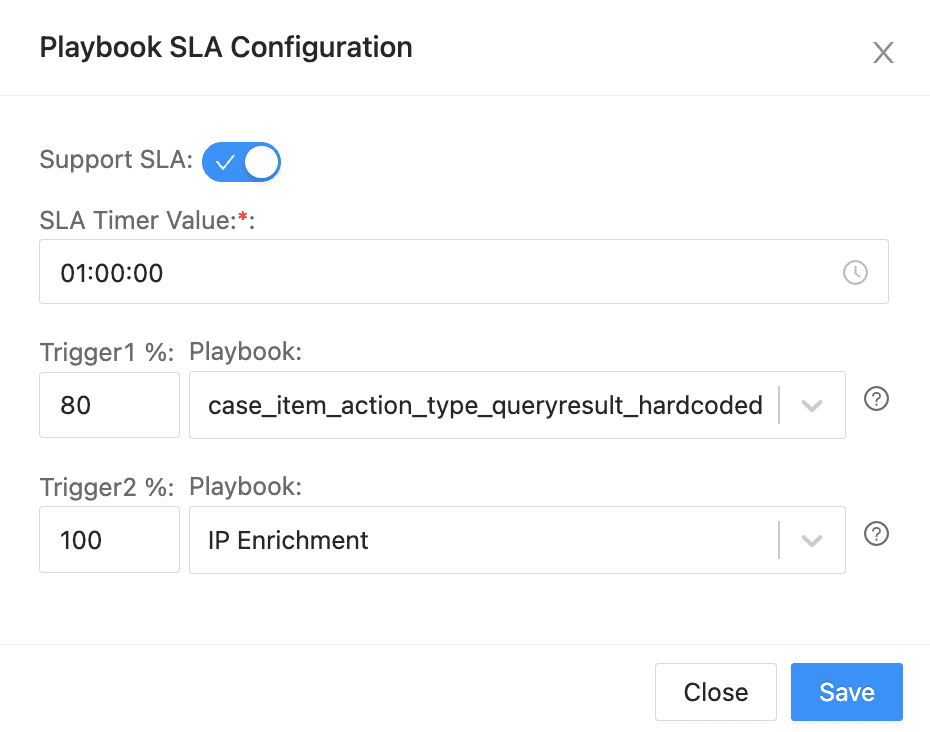This screenshot has width=930, height=732.
Task: Click the chevron on the Trigger2 playbook selector
Action: (812, 539)
